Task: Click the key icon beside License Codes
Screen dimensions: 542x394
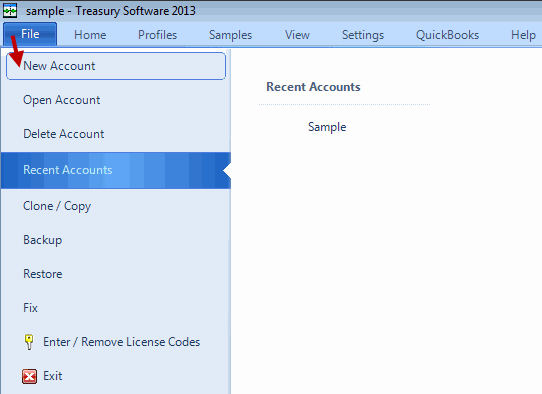Action: pos(29,342)
